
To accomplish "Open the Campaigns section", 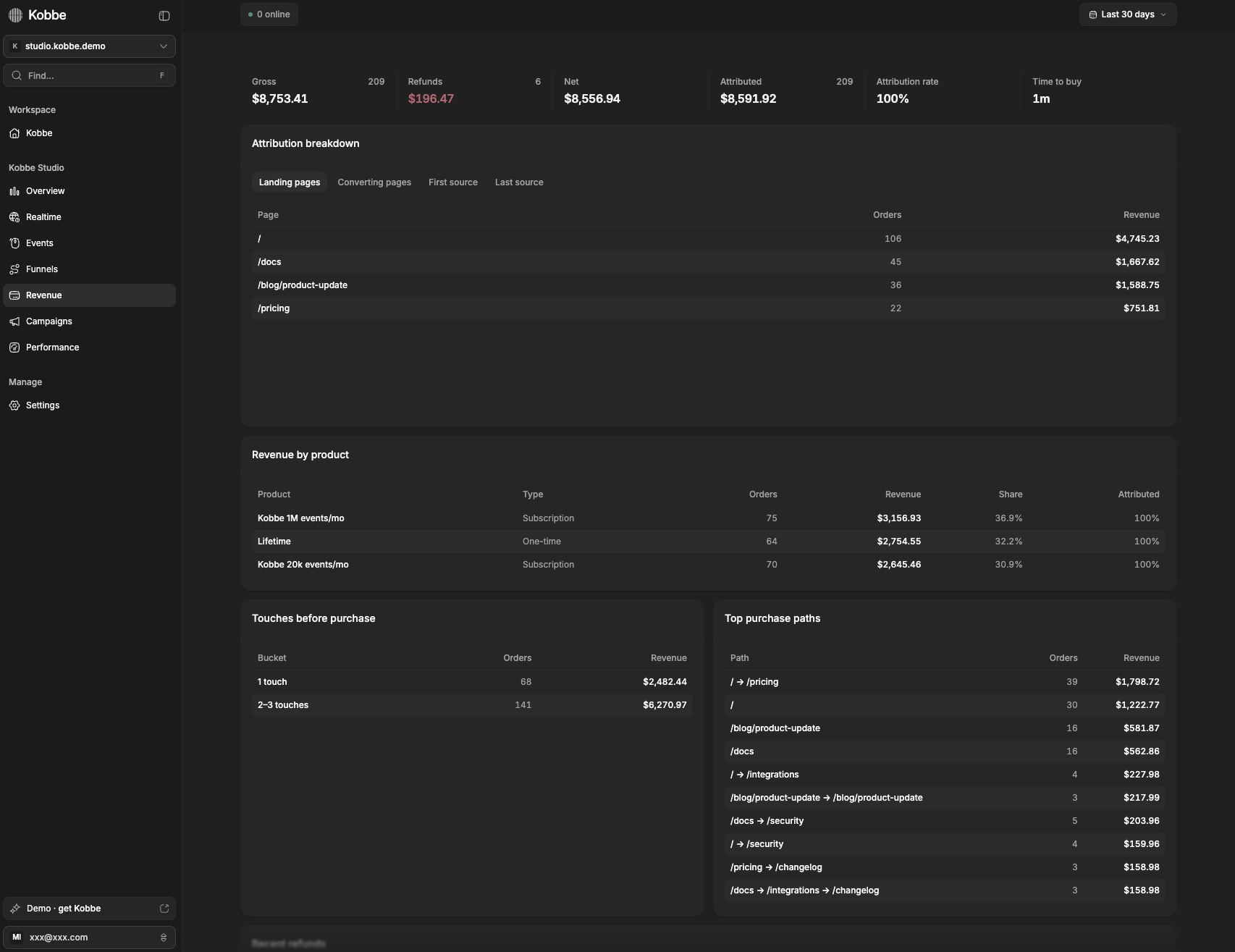I will pyautogui.click(x=90, y=321).
